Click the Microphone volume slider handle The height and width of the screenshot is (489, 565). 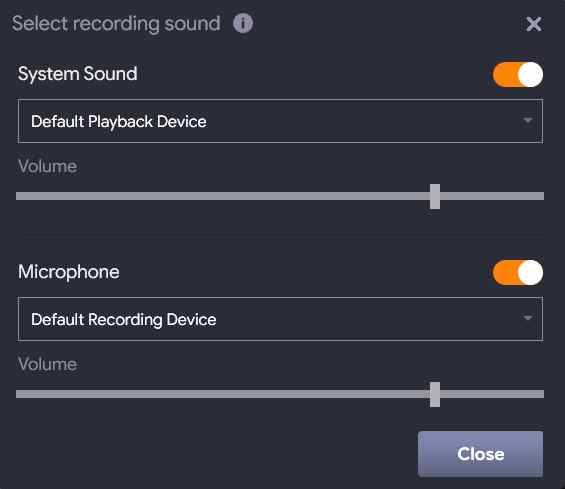pyautogui.click(x=435, y=394)
